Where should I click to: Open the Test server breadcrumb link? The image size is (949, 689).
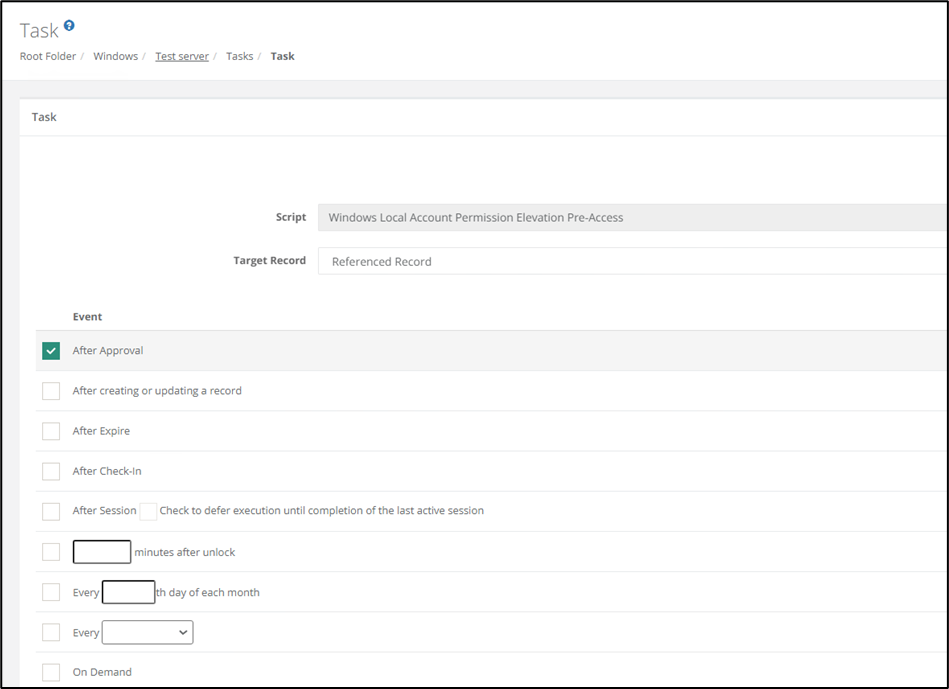182,56
